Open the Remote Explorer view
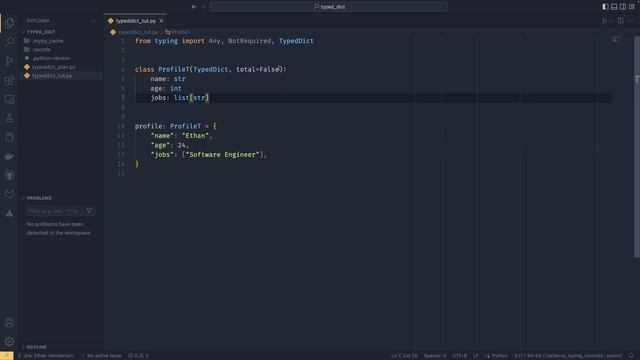This screenshot has height=360, width=640. click(9, 99)
